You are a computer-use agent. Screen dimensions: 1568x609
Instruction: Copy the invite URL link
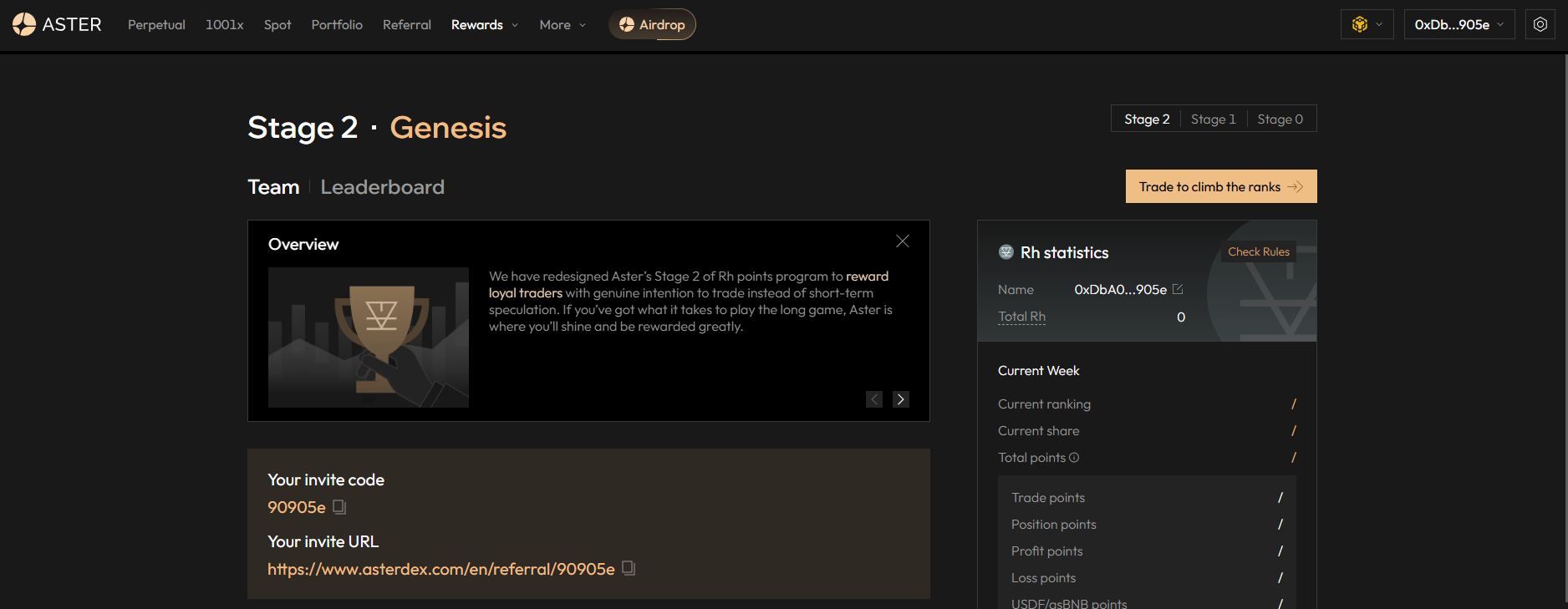(629, 568)
